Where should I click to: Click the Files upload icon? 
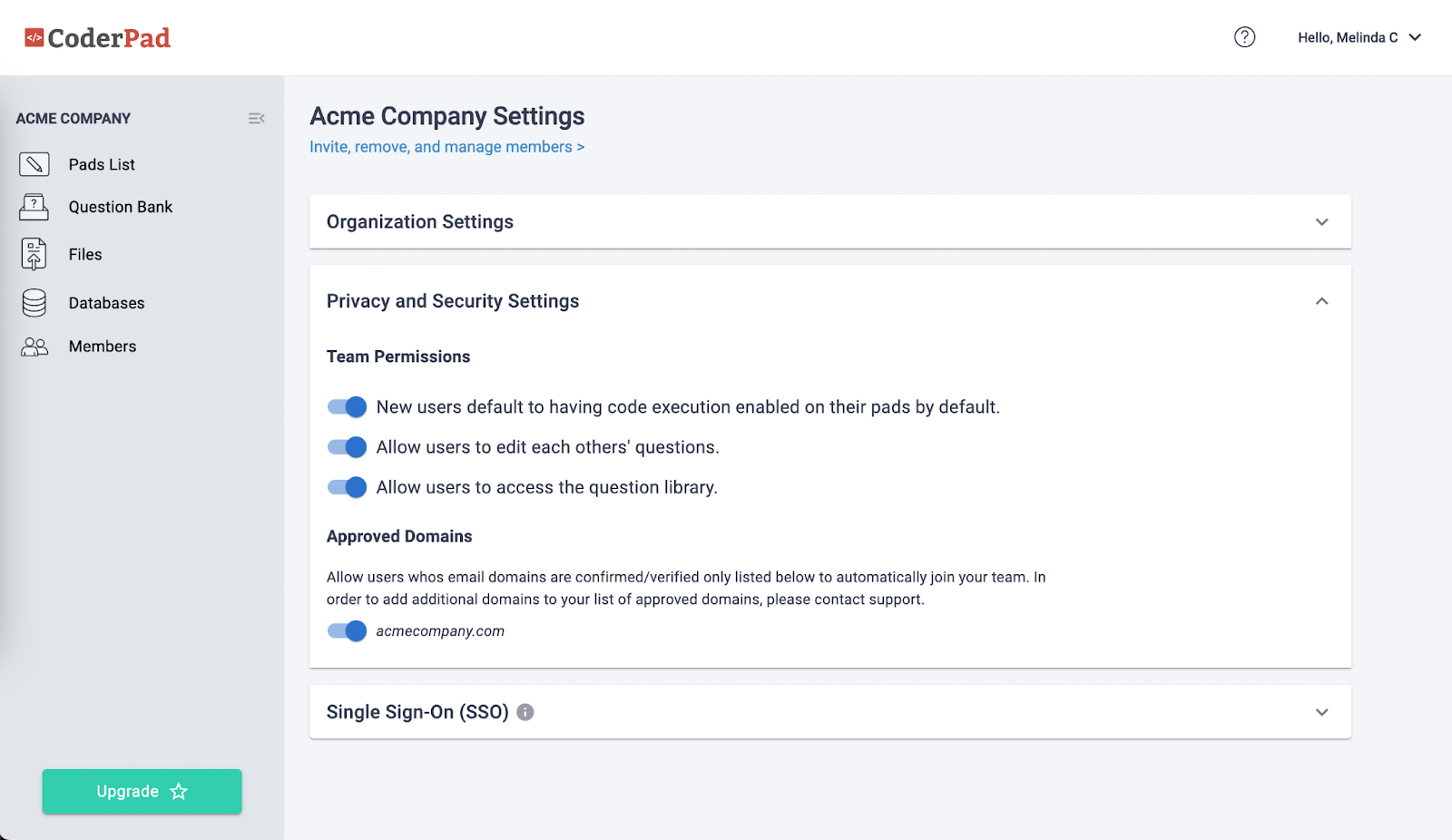click(x=34, y=255)
